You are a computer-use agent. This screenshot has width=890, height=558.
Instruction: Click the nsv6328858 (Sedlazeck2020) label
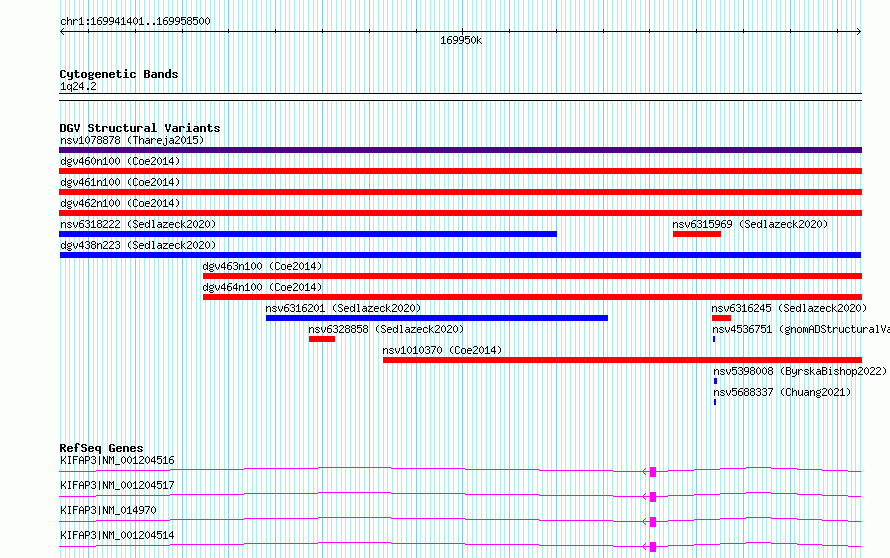pyautogui.click(x=386, y=329)
